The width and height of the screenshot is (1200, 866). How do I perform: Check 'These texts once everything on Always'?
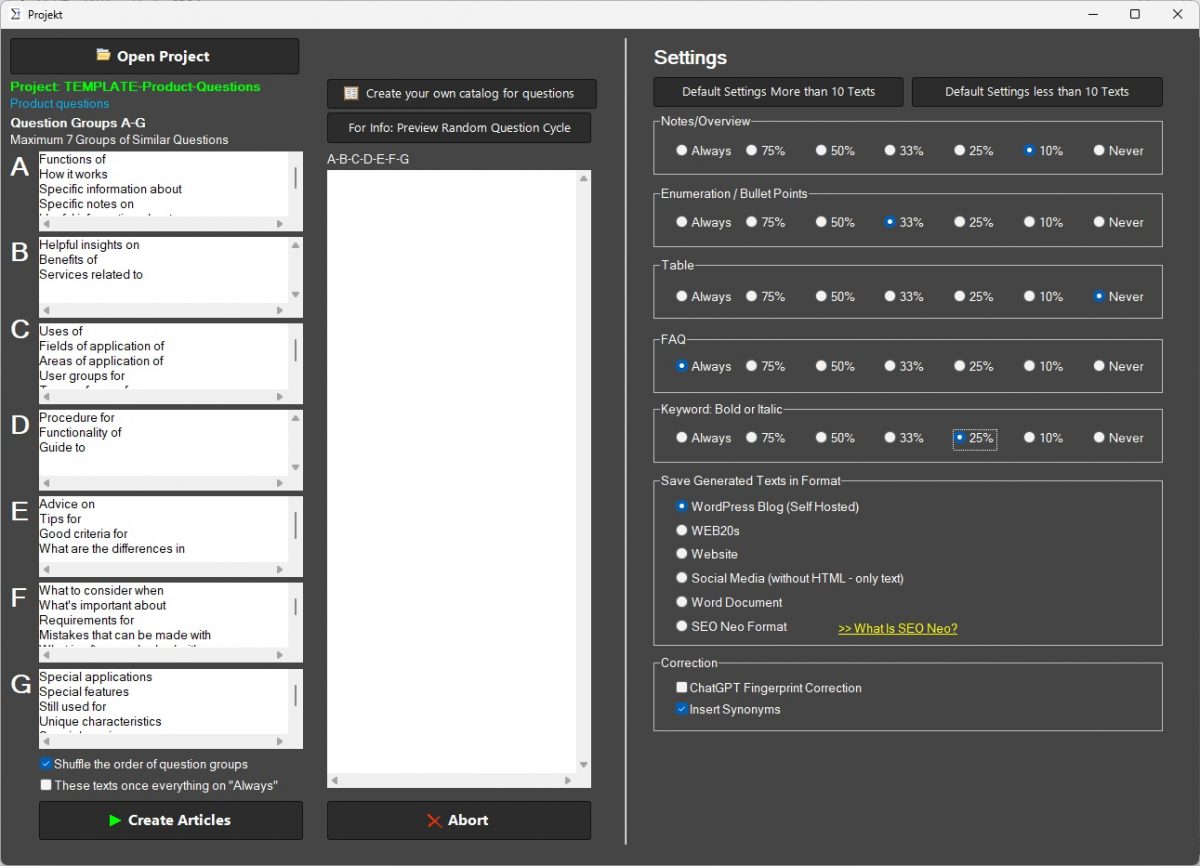(x=45, y=784)
